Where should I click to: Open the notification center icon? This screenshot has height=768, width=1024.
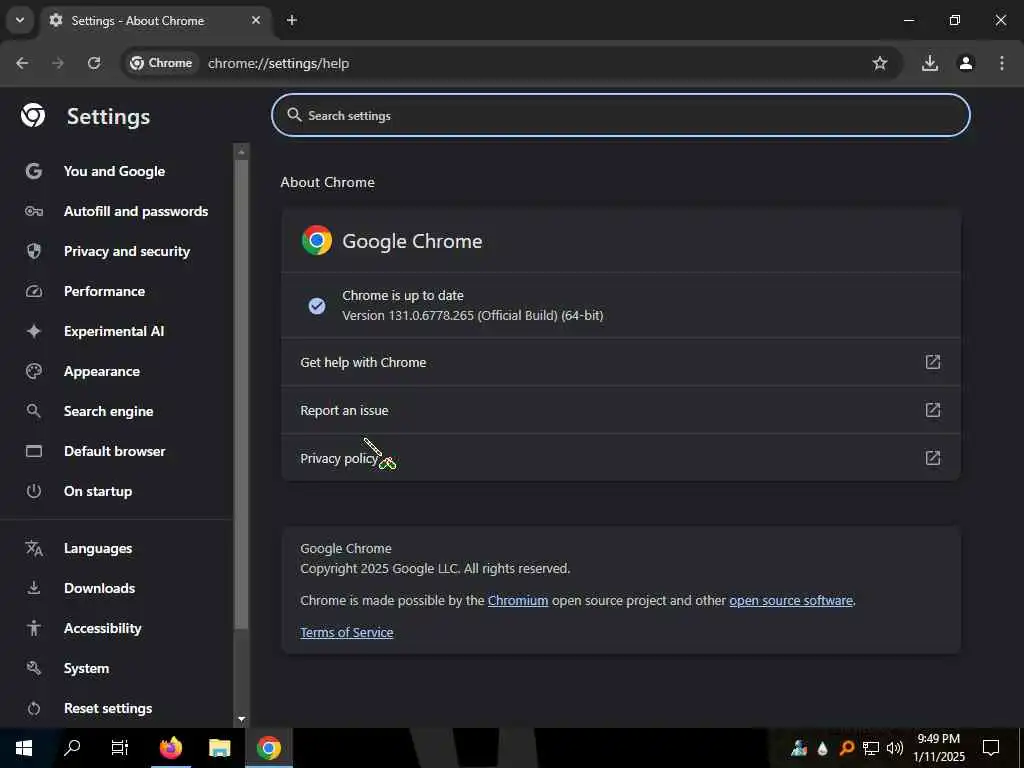point(991,748)
